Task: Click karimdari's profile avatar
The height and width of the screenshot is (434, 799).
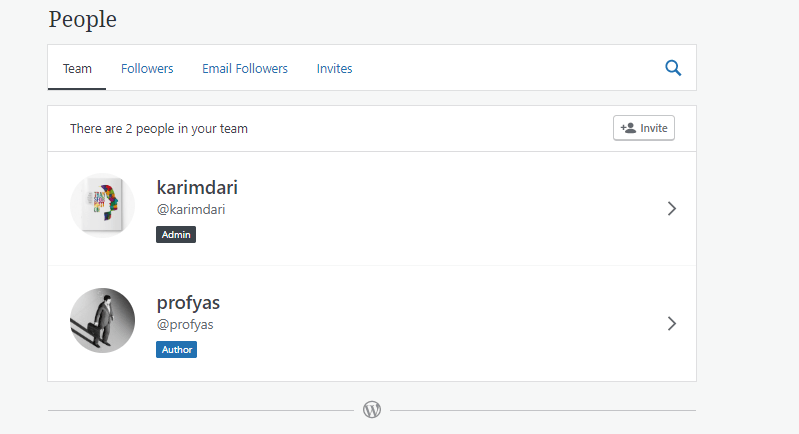Action: point(102,207)
